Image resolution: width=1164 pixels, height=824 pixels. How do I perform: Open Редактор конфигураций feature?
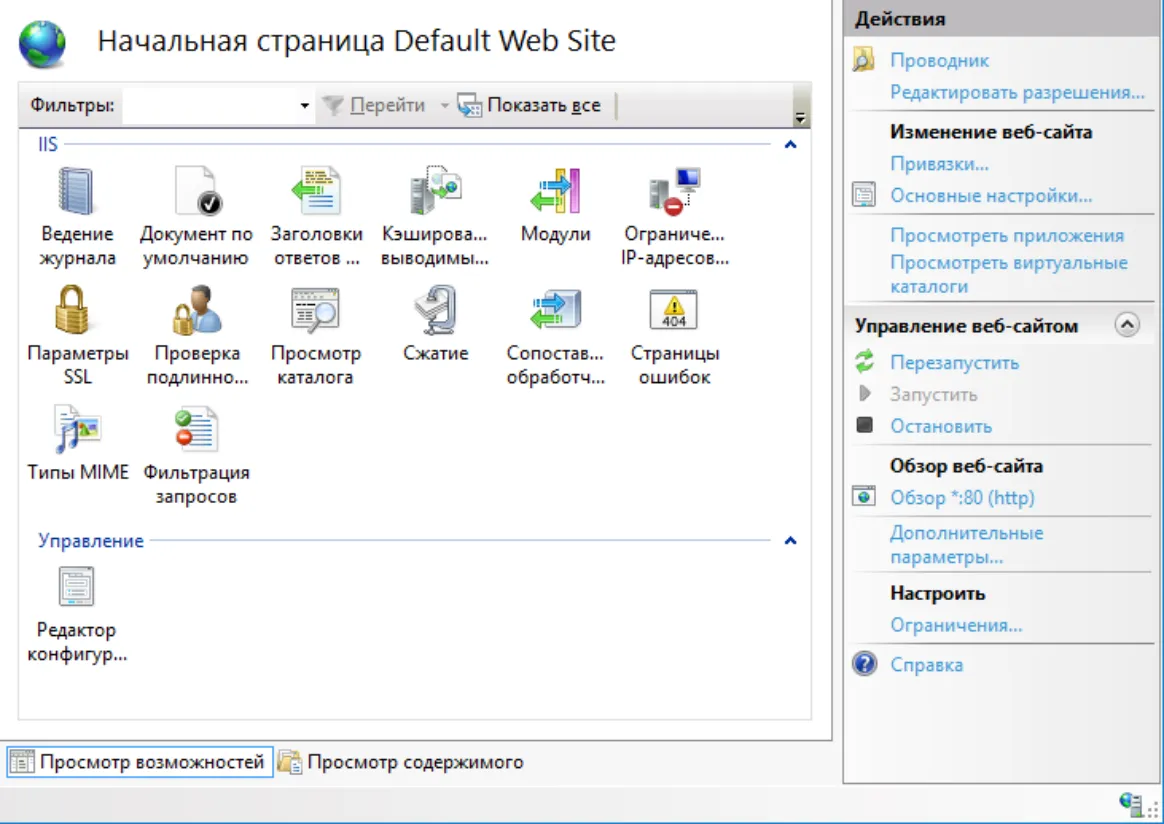pyautogui.click(x=76, y=615)
